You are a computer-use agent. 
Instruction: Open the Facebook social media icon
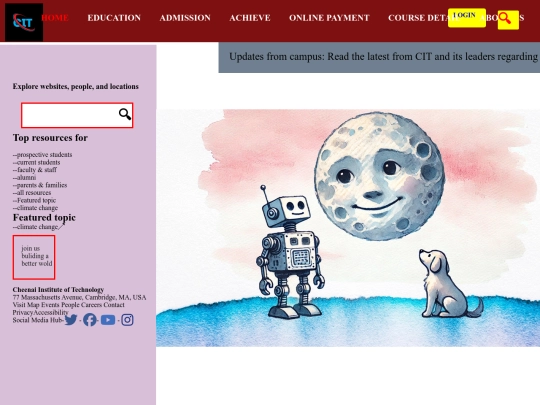click(90, 320)
